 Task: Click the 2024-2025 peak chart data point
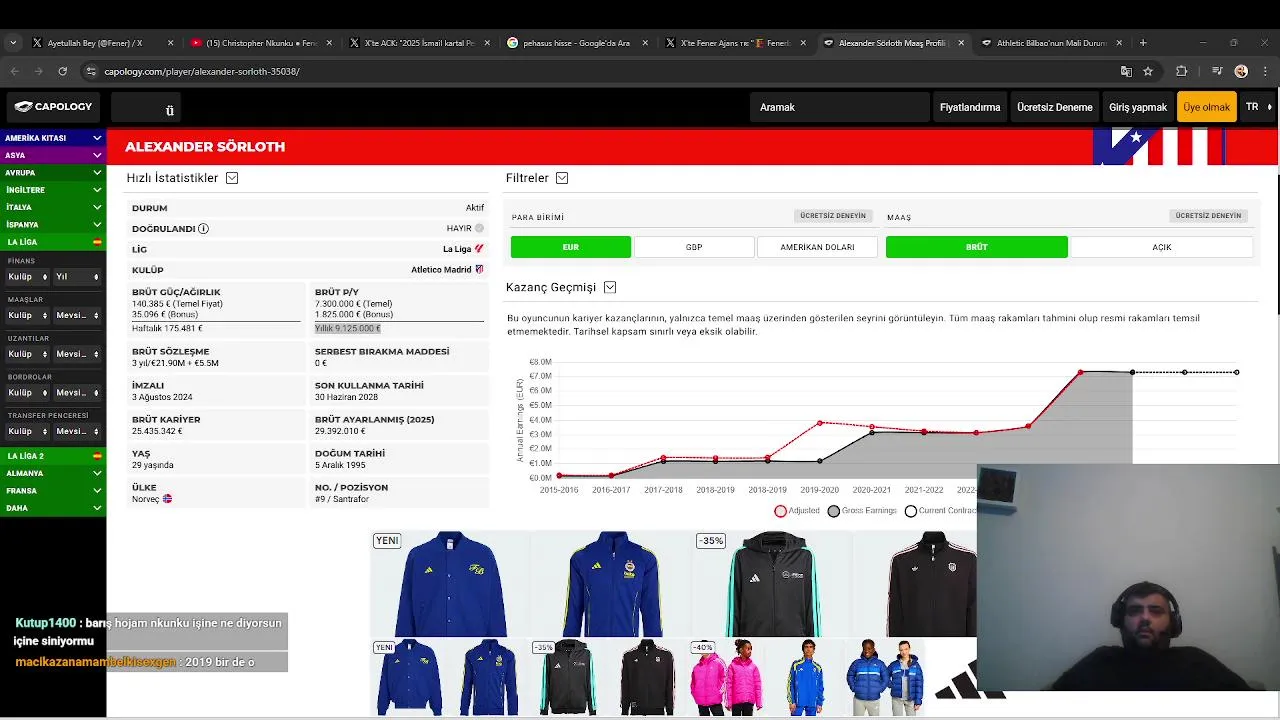coord(1080,372)
